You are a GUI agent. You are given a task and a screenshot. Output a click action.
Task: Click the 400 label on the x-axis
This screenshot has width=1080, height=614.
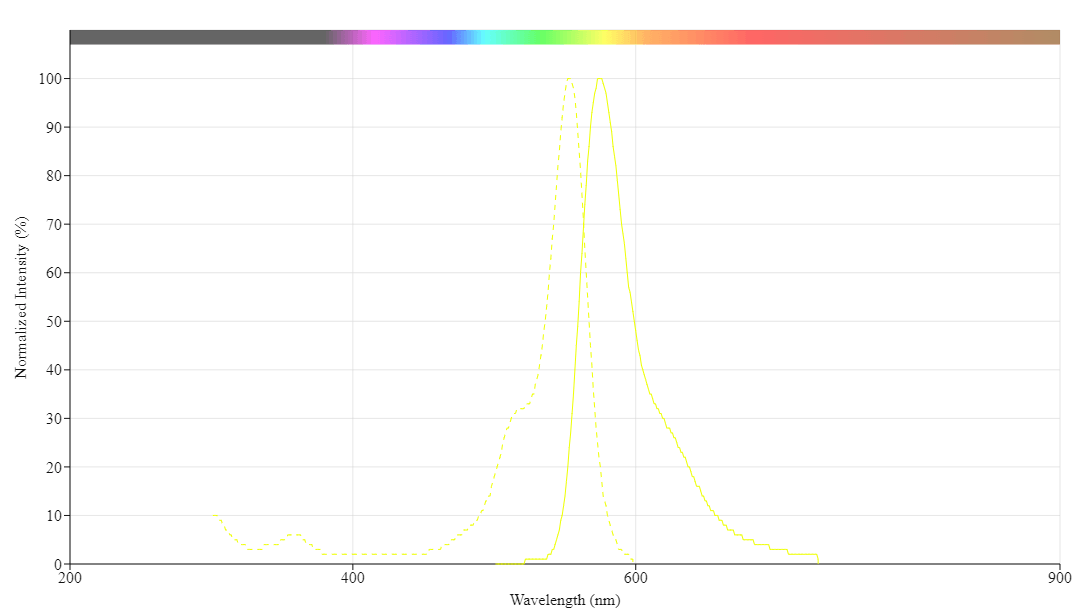click(353, 577)
